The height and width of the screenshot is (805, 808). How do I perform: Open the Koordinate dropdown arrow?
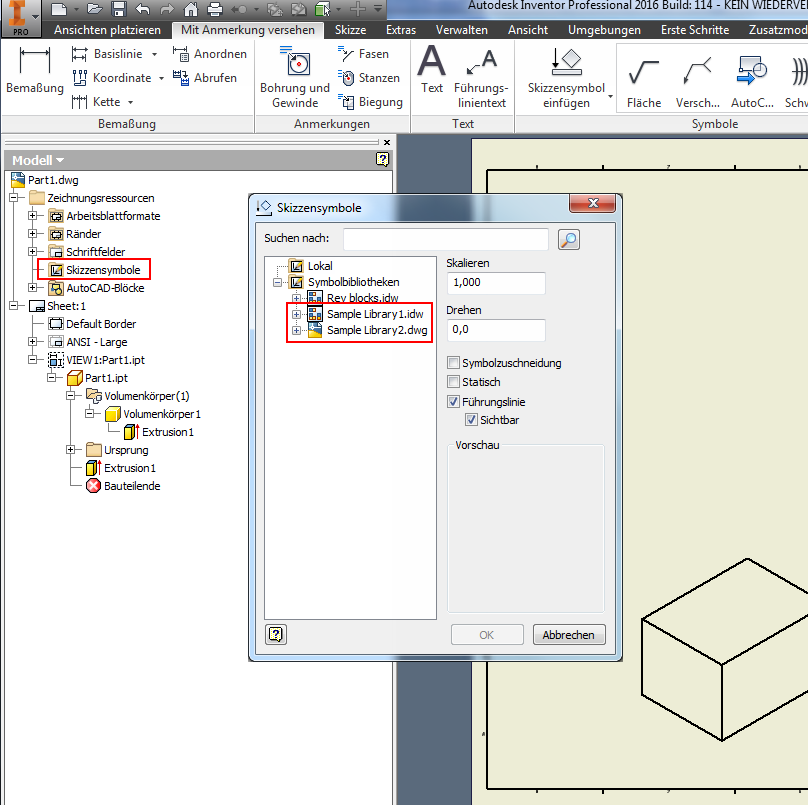point(161,78)
